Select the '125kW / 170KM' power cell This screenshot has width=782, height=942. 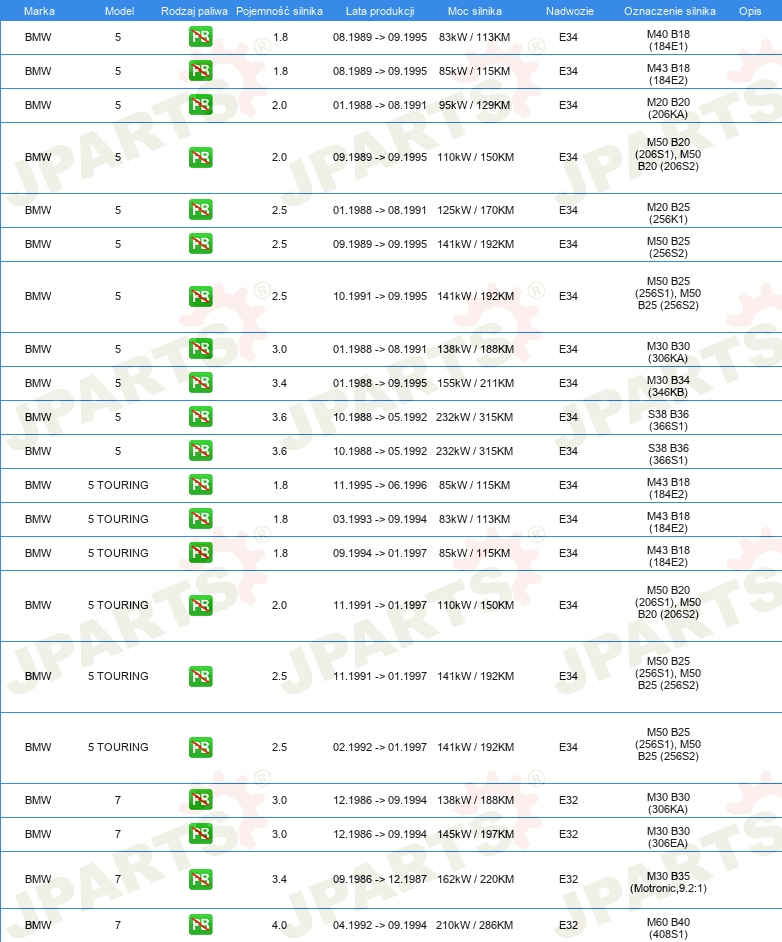pos(476,210)
